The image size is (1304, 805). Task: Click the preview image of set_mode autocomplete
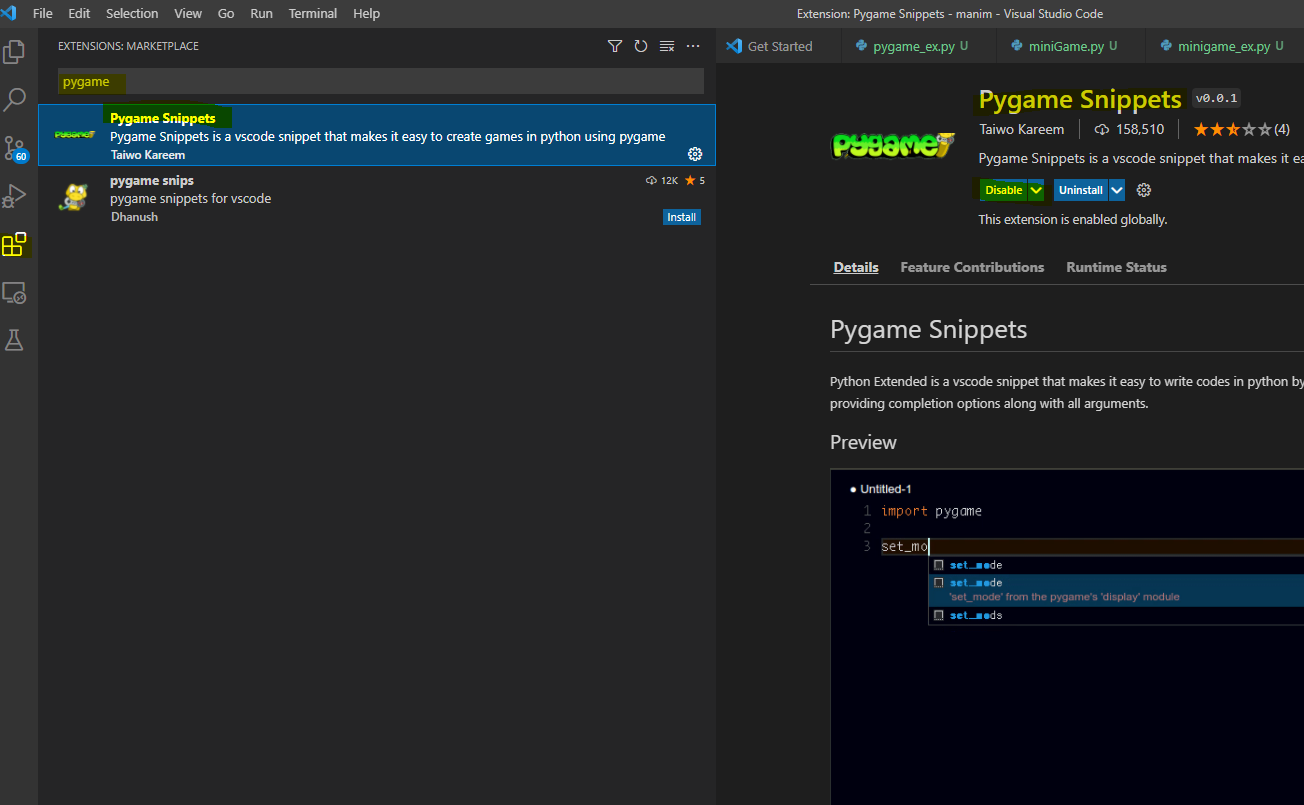point(1067,636)
